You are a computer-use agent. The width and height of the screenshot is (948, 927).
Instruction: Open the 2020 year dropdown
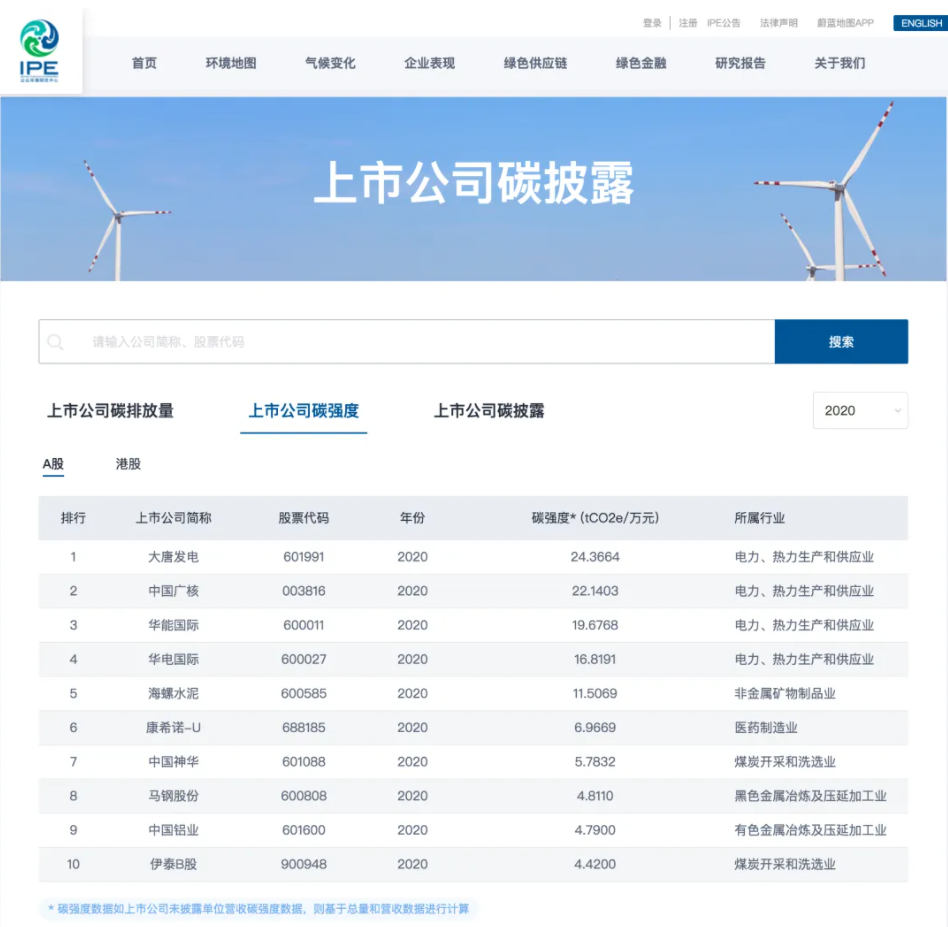860,411
